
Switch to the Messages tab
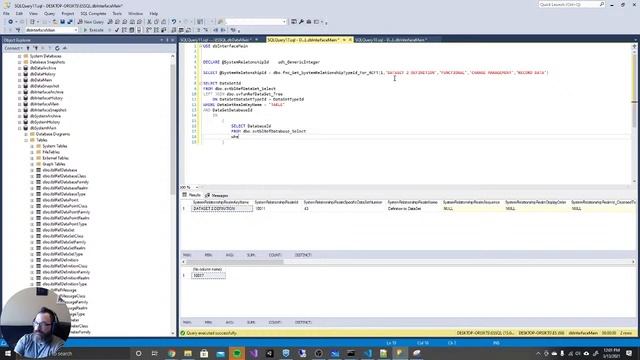coord(217,195)
